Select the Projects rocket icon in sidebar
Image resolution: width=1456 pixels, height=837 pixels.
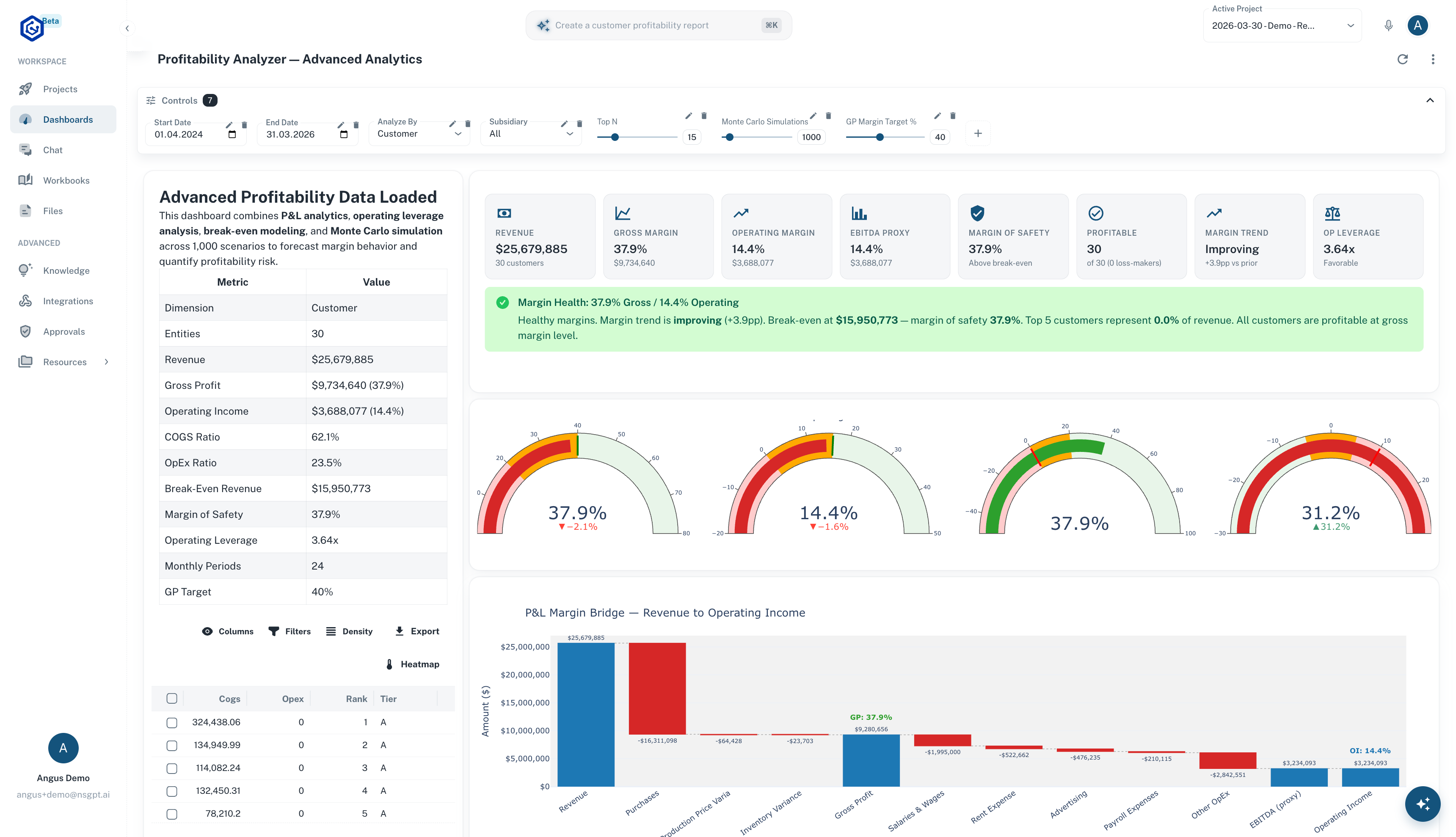(x=26, y=88)
